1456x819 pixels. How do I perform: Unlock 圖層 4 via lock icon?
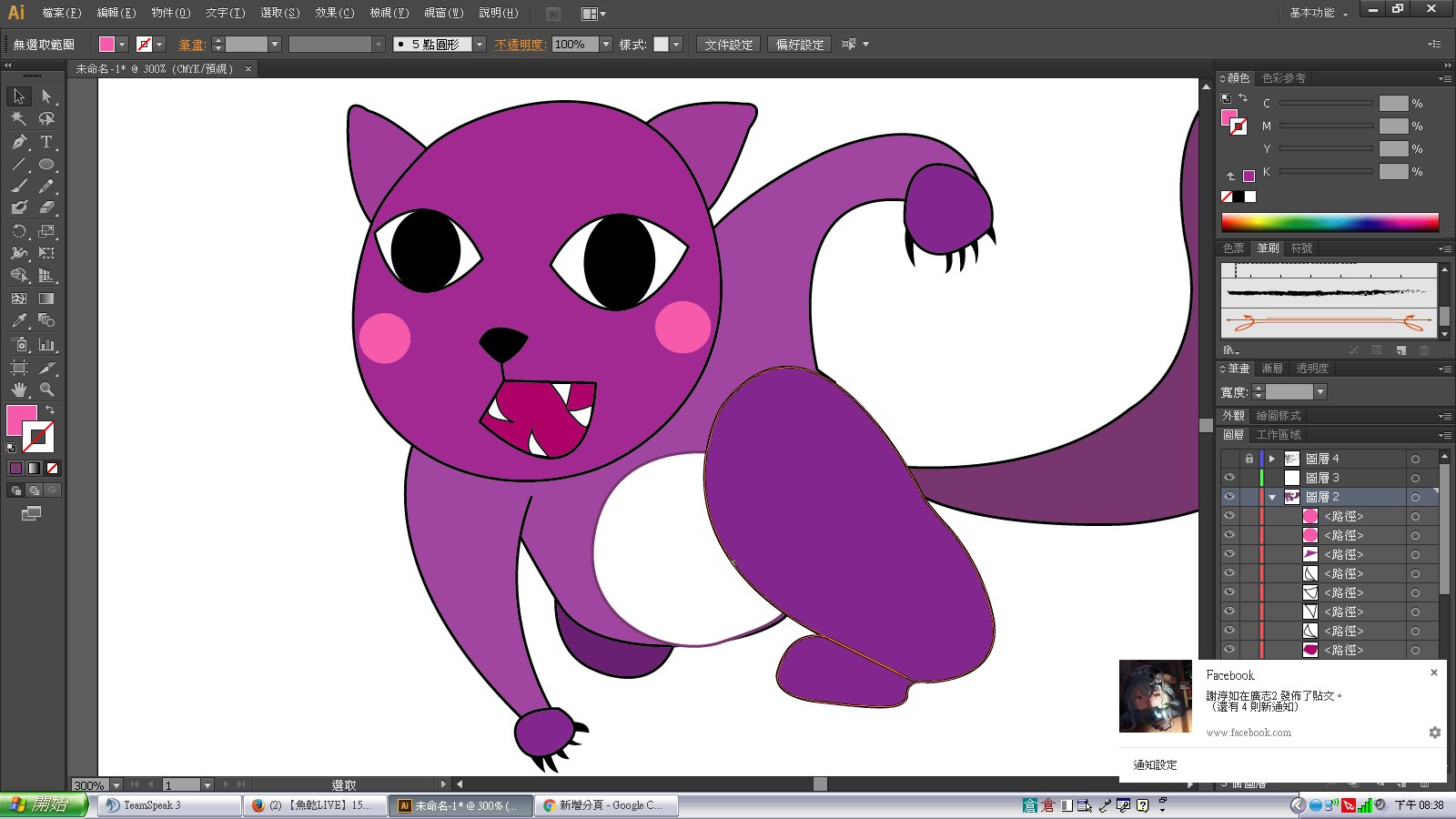click(x=1249, y=459)
